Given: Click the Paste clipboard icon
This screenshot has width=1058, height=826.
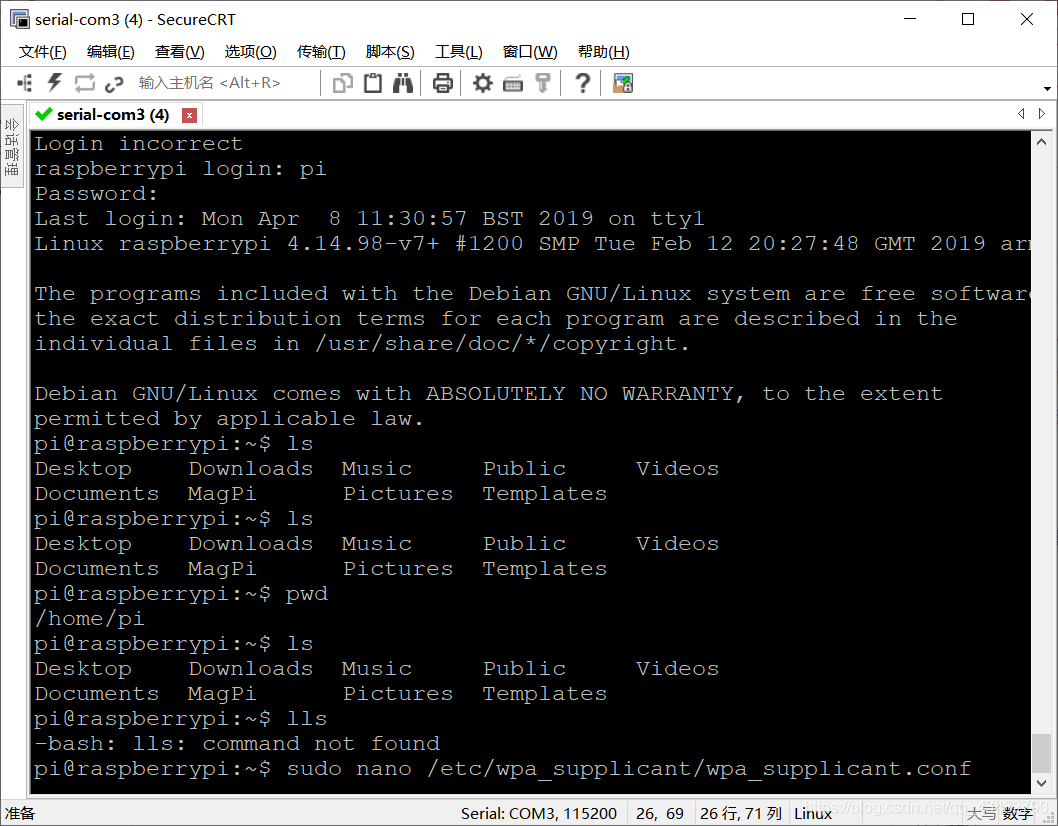Looking at the screenshot, I should coord(372,83).
